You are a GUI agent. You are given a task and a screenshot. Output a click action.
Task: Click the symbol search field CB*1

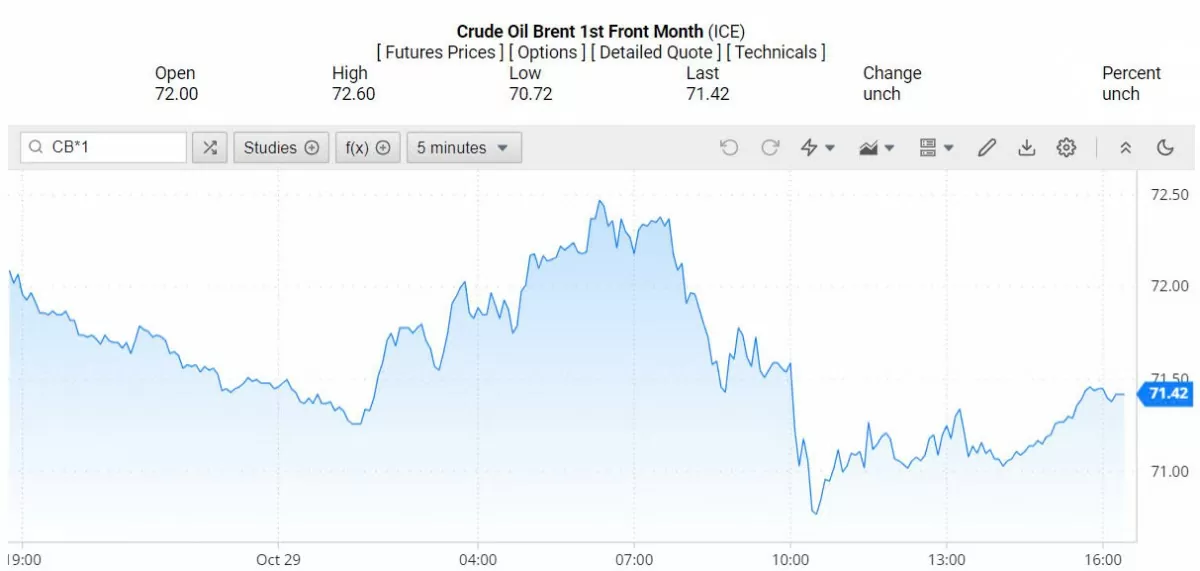(104, 148)
